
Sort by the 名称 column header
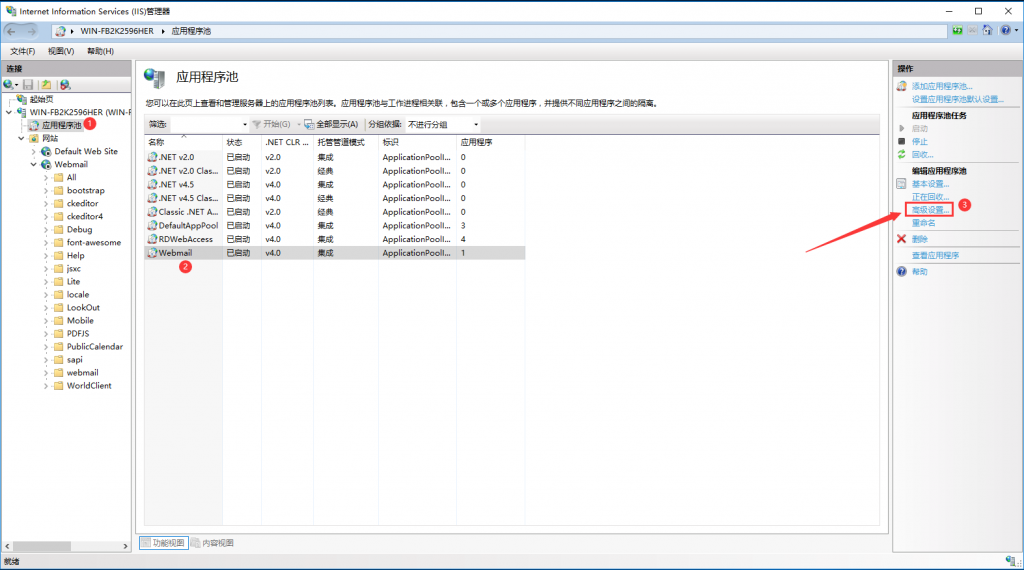tap(184, 142)
